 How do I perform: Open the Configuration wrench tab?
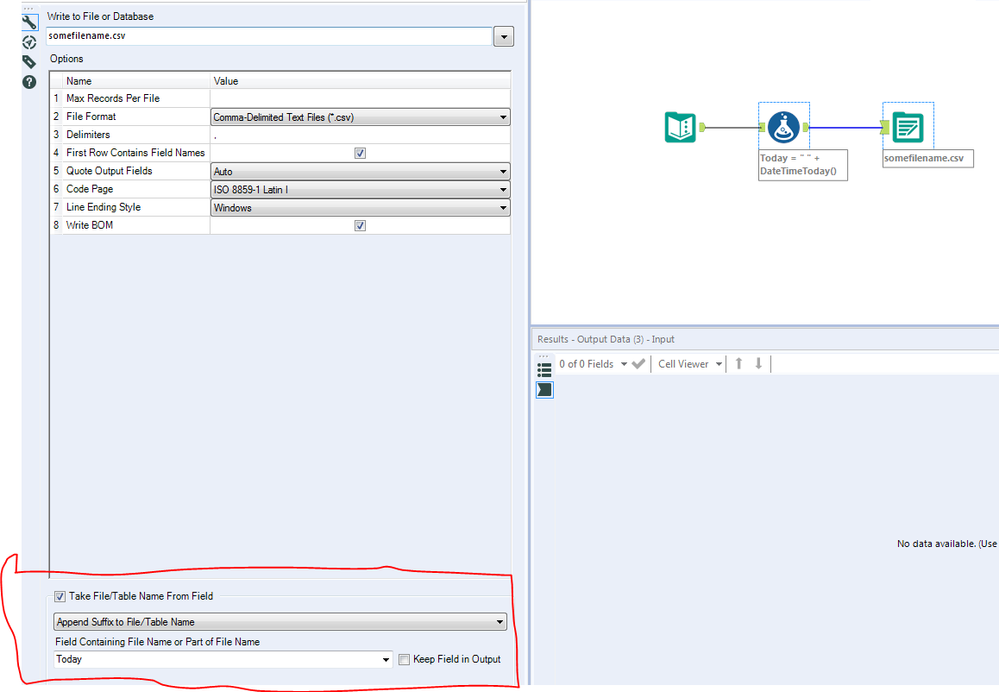[x=29, y=22]
